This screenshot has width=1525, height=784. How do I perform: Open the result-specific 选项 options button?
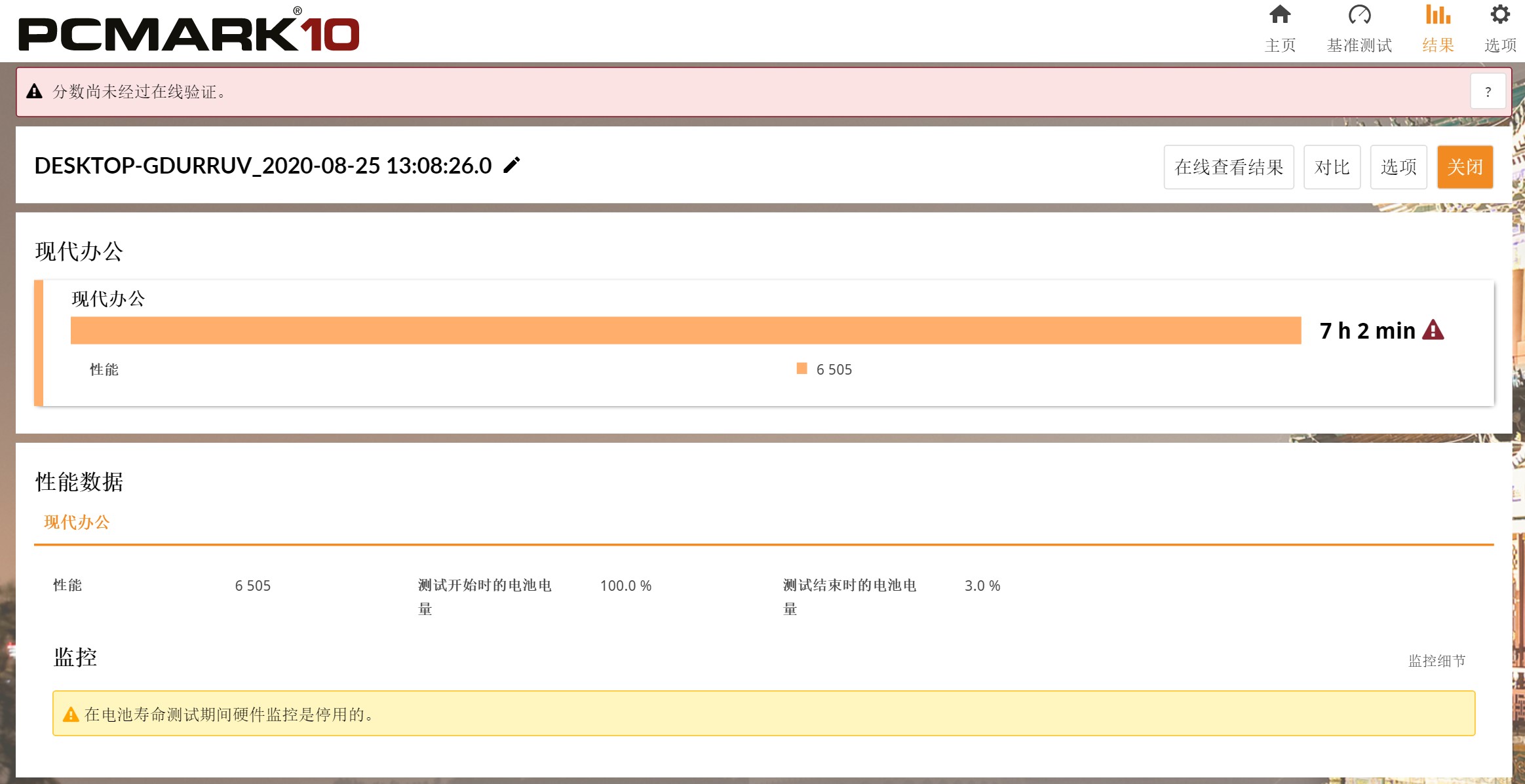tap(1399, 166)
